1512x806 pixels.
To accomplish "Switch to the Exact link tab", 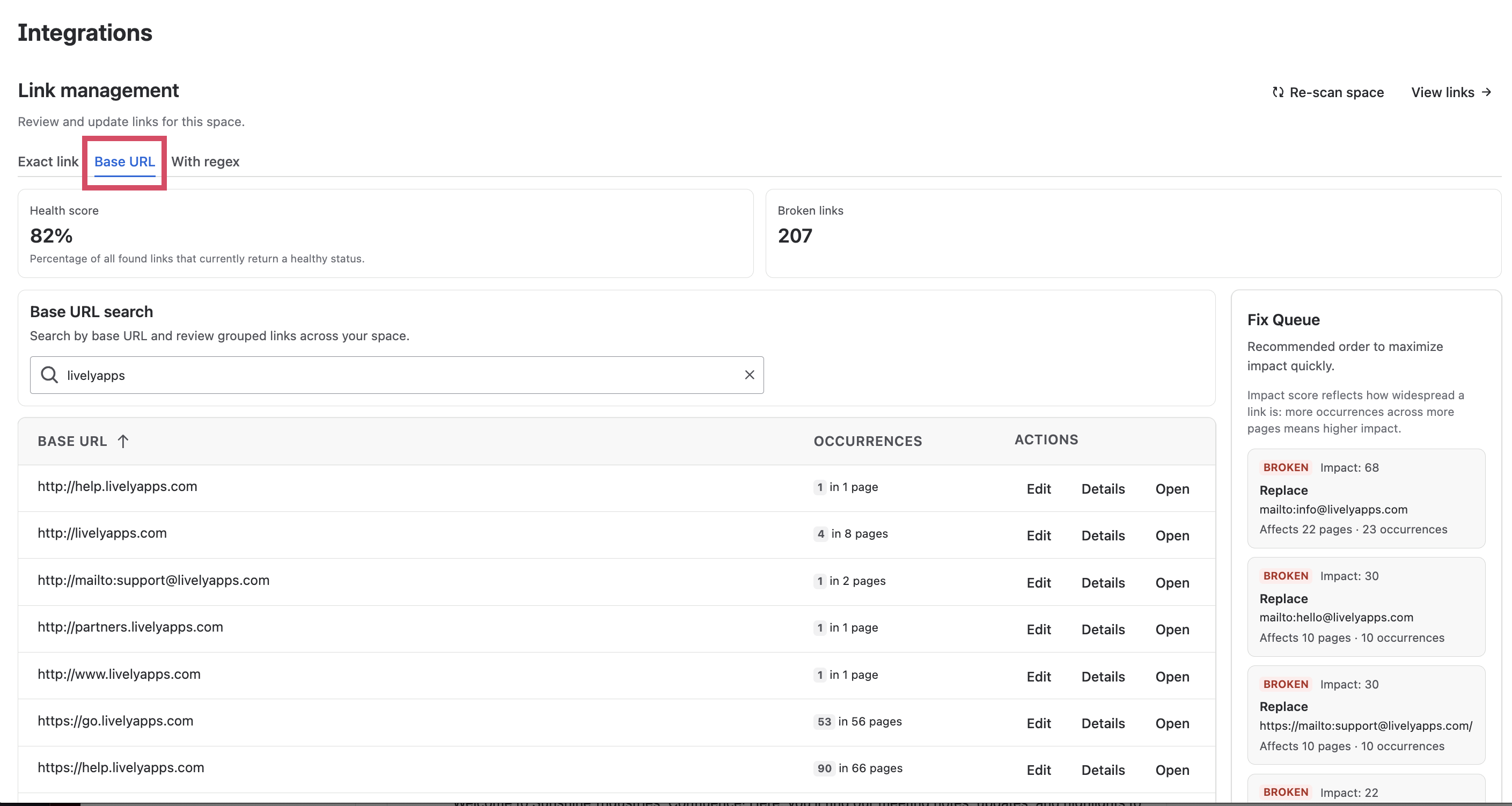I will coord(48,162).
